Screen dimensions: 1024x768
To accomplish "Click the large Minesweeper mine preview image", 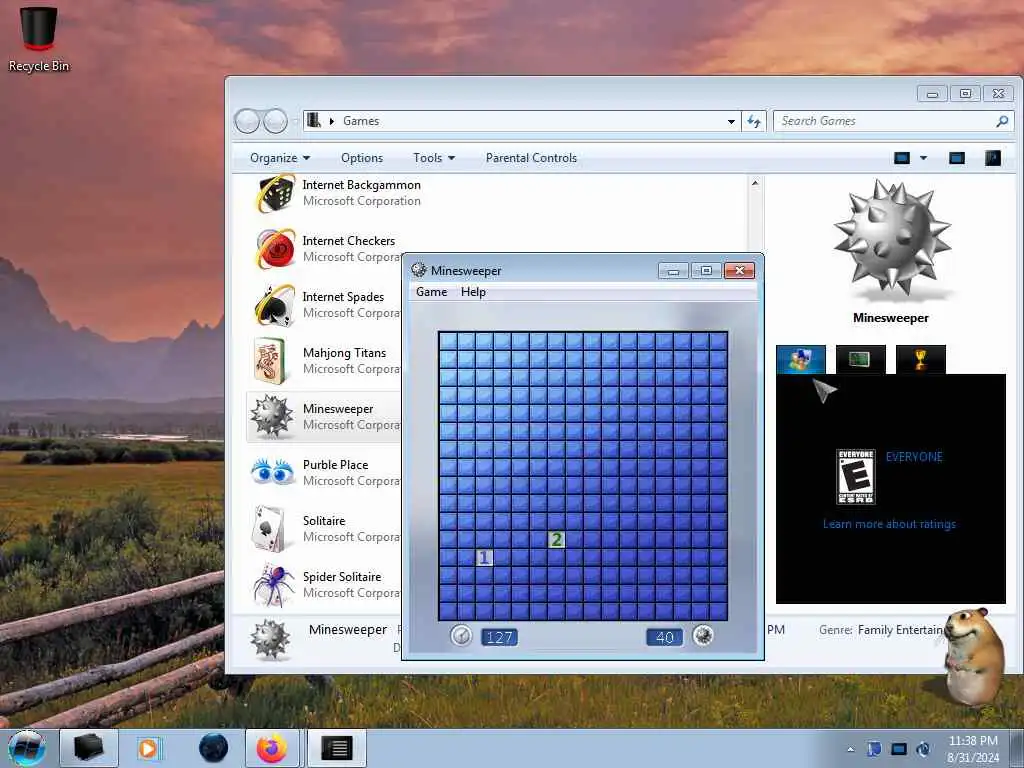I will [891, 240].
